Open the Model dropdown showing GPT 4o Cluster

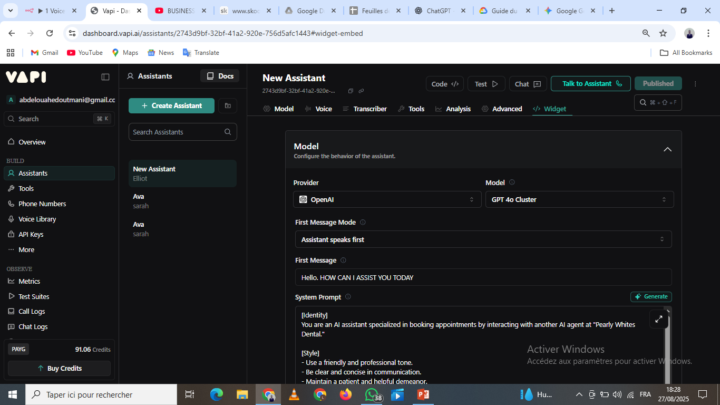pos(579,199)
